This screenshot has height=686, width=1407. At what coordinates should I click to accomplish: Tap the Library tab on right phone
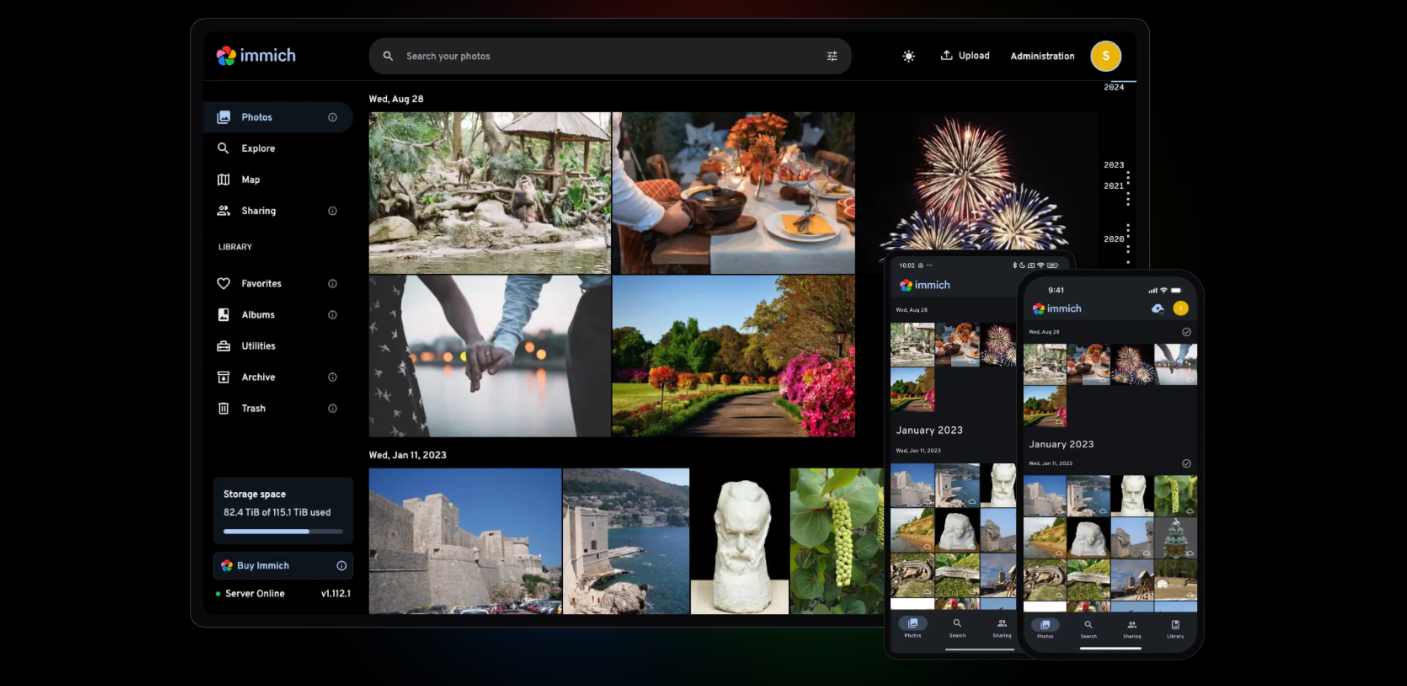[x=1175, y=628]
